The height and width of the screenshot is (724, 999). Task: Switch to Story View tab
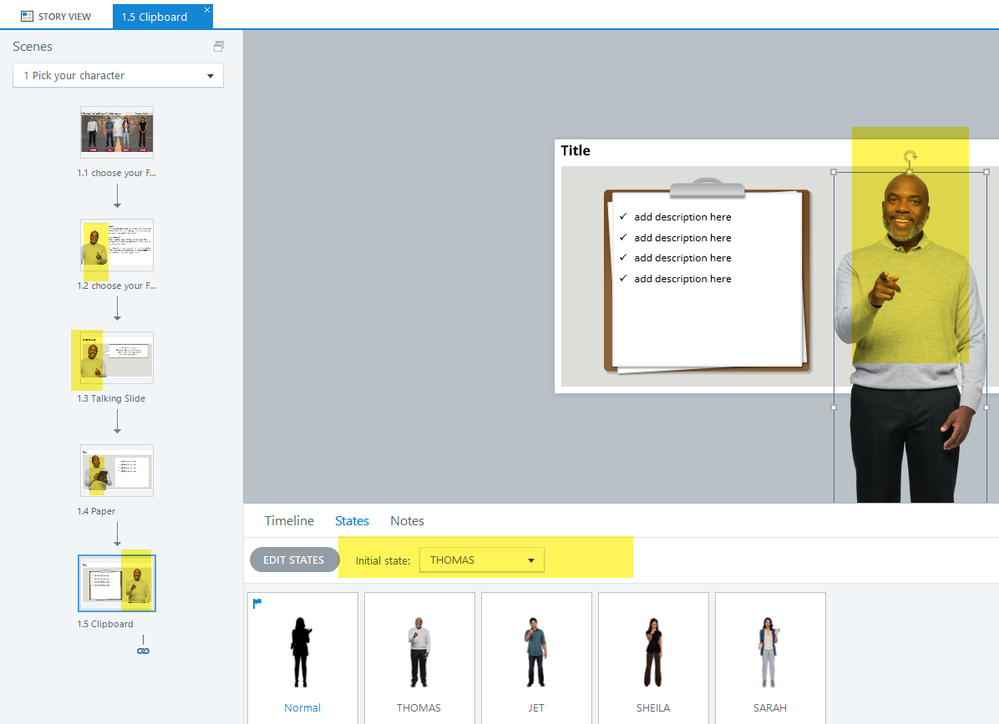[56, 17]
